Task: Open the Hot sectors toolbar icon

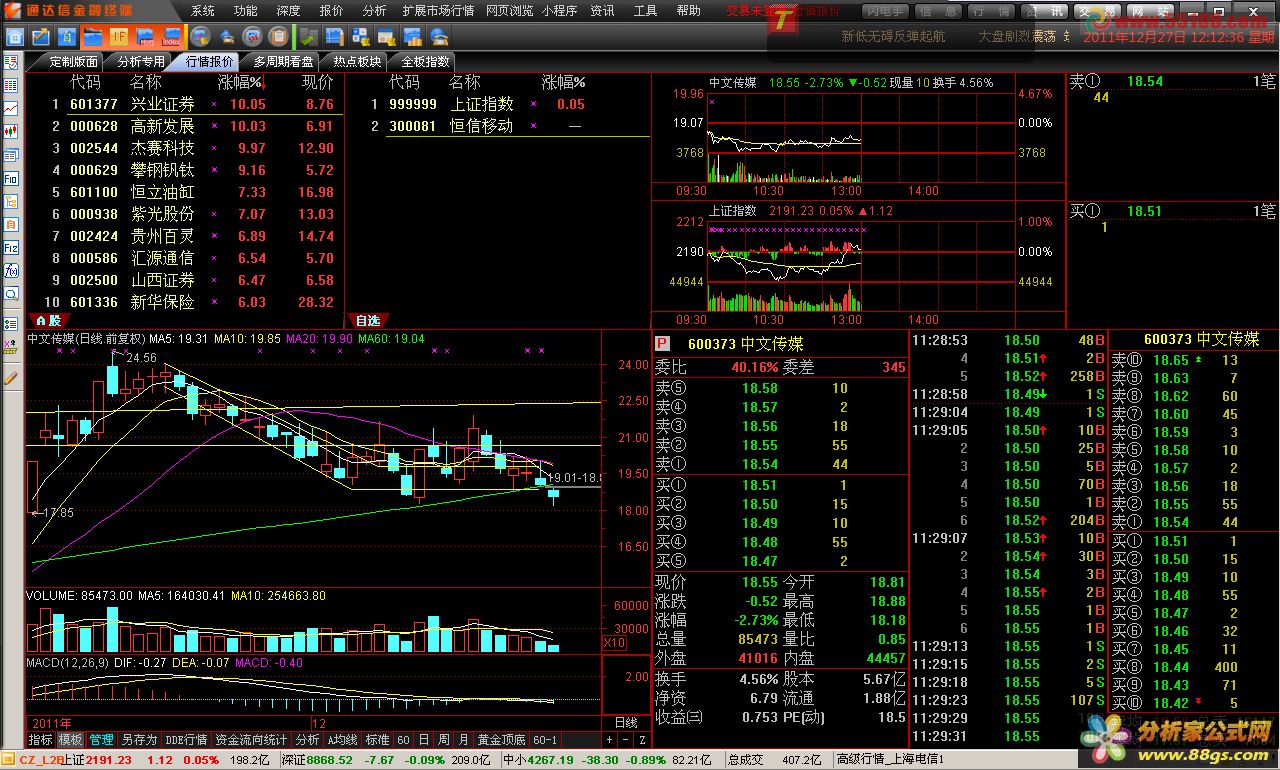Action: (x=146, y=37)
